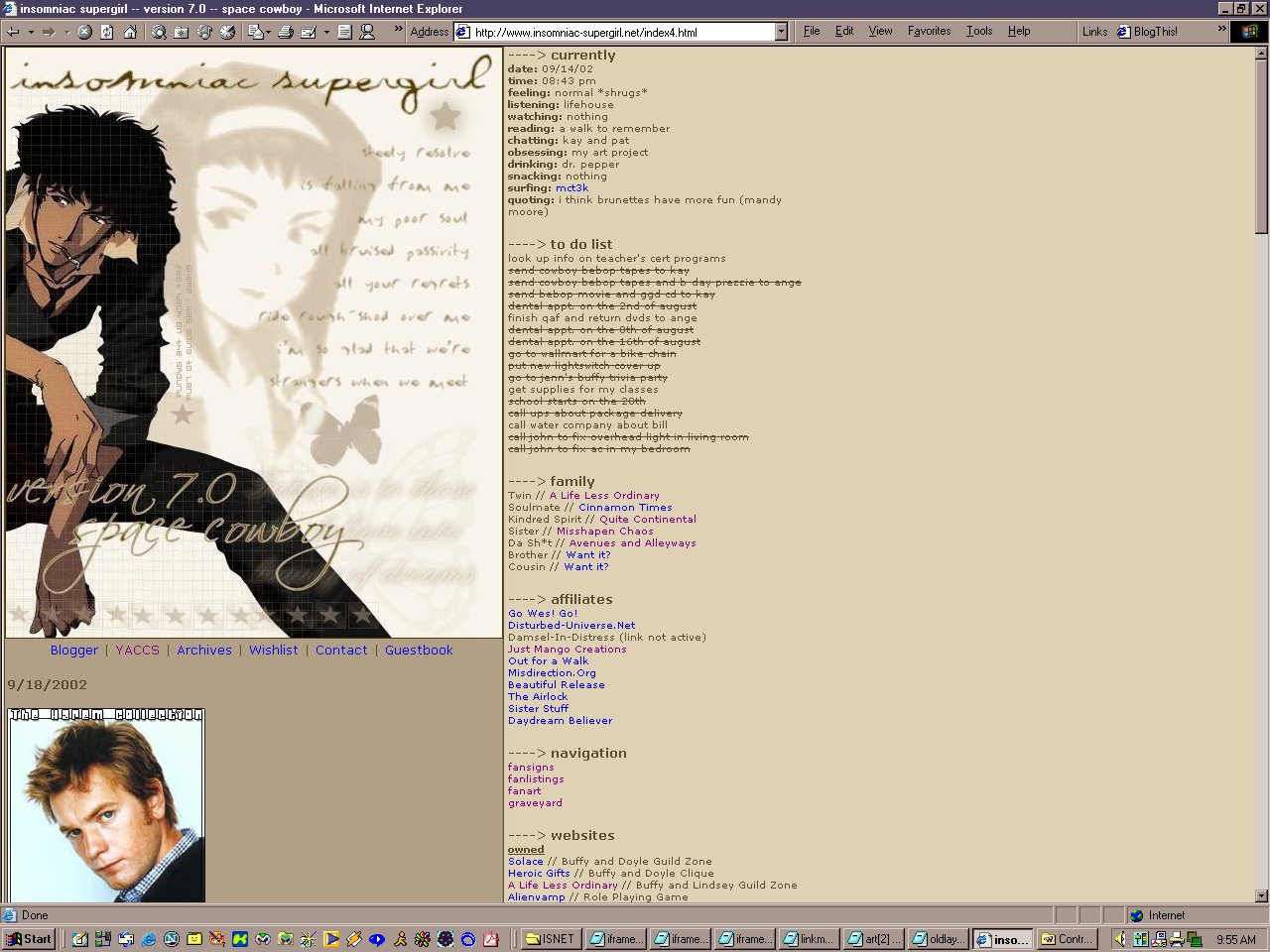Expand the address bar URL dropdown
Screen dimensions: 1270x952
click(781, 32)
